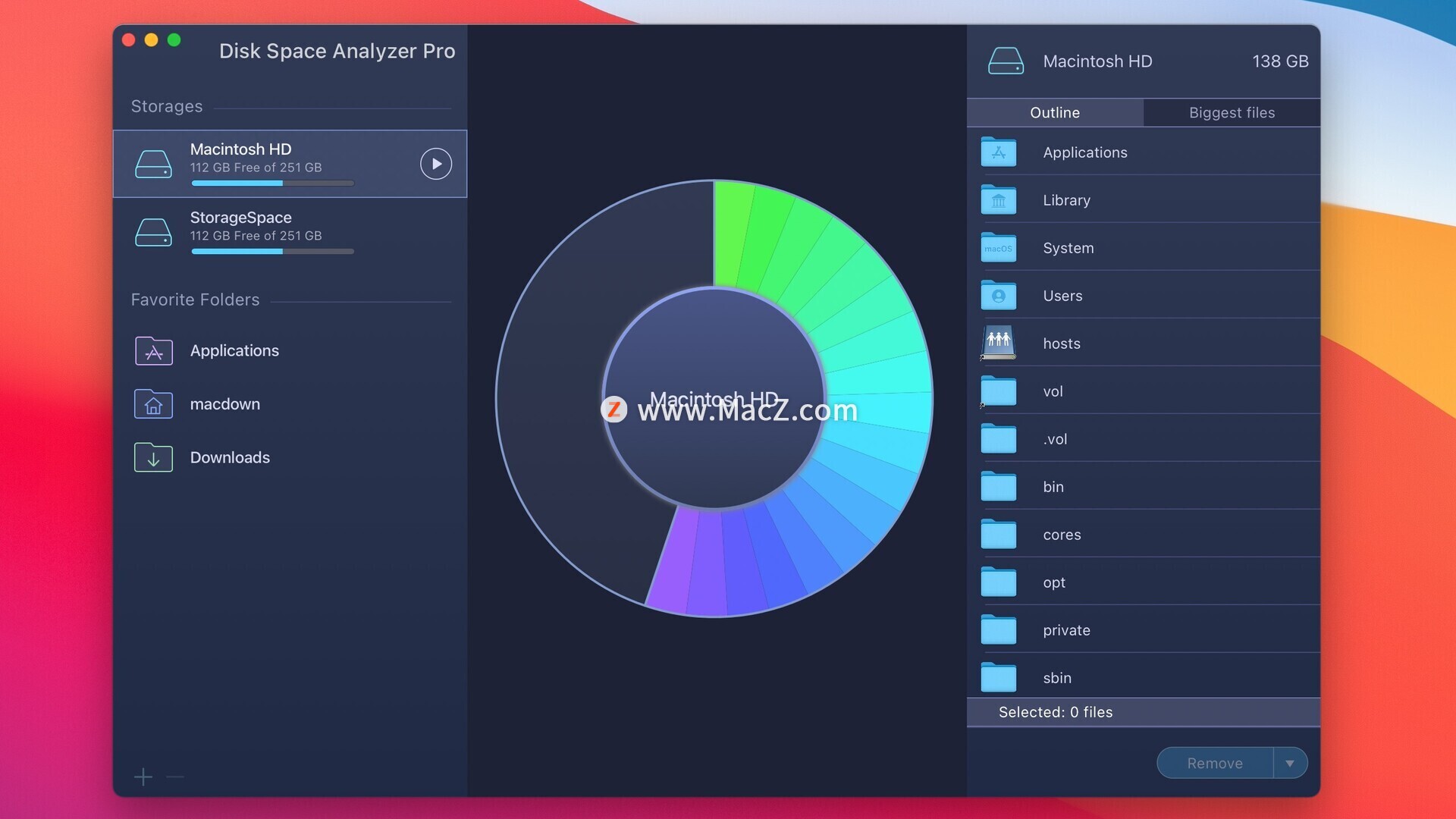
Task: Click the Macintosh HD header drive icon
Action: click(1006, 61)
